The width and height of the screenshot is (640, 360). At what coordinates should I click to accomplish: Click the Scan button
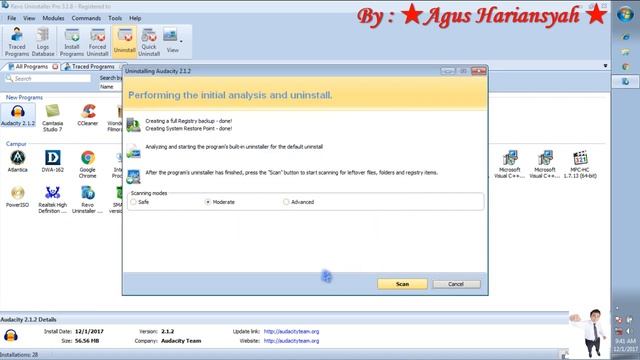402,284
